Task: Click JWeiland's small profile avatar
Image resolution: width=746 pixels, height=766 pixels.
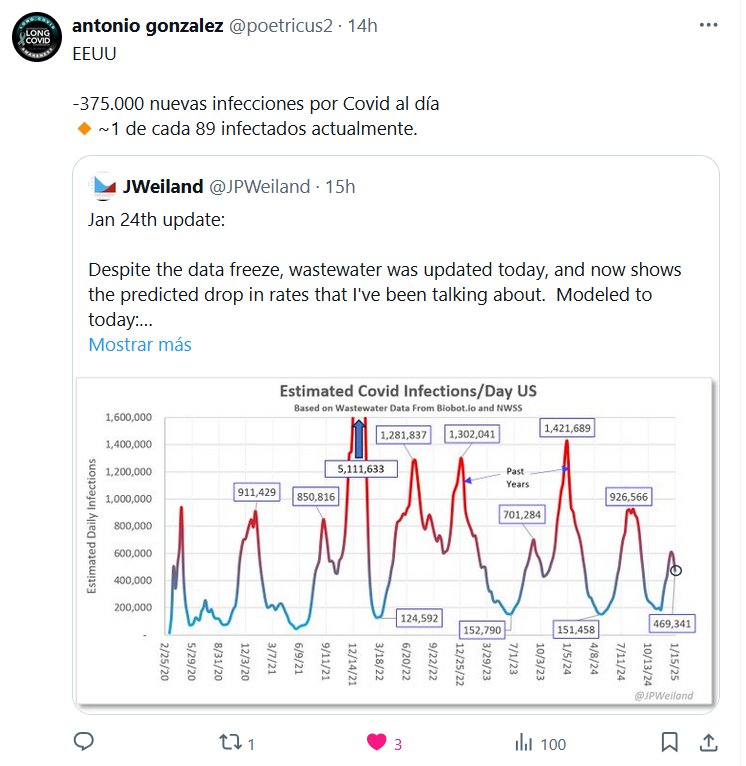Action: (103, 186)
